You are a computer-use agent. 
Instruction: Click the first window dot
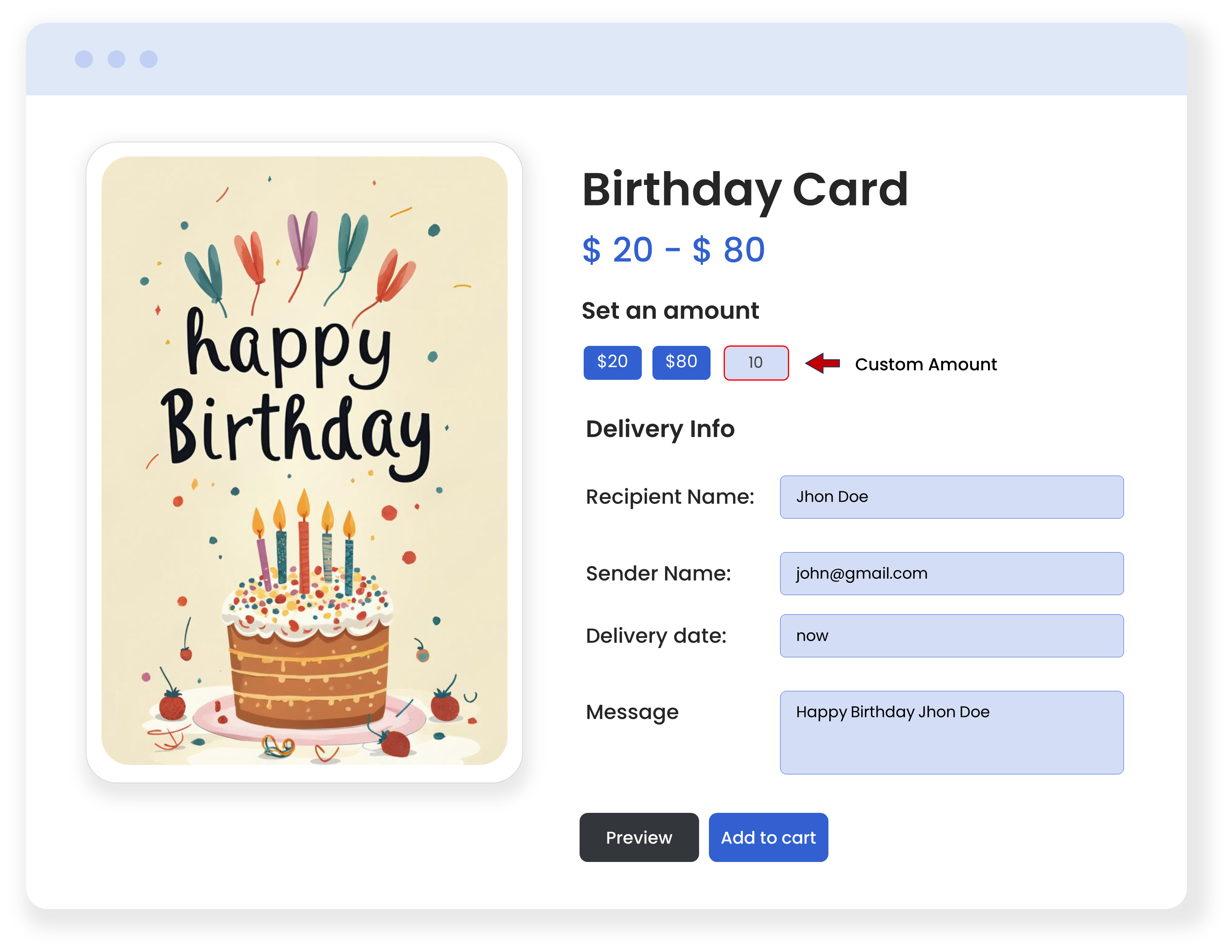(84, 59)
